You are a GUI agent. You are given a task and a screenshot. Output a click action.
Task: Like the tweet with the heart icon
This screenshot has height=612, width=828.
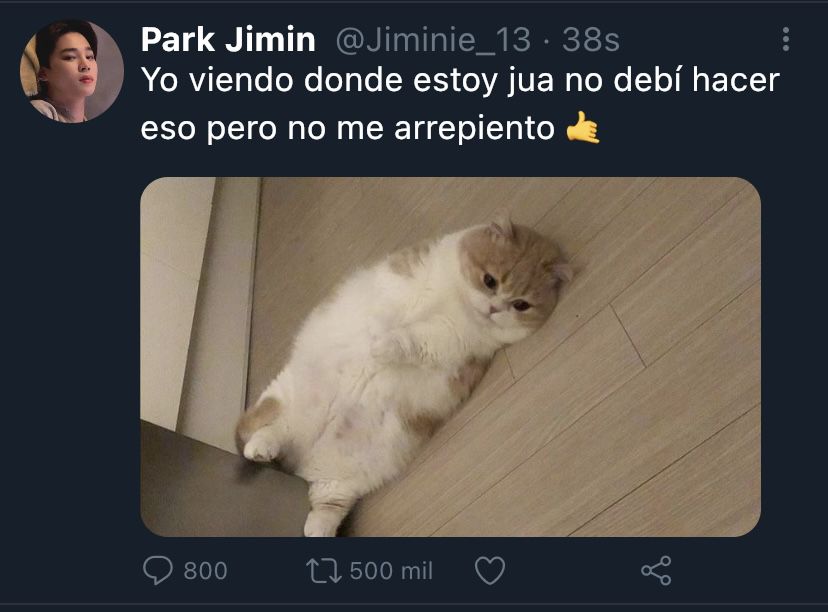(490, 571)
